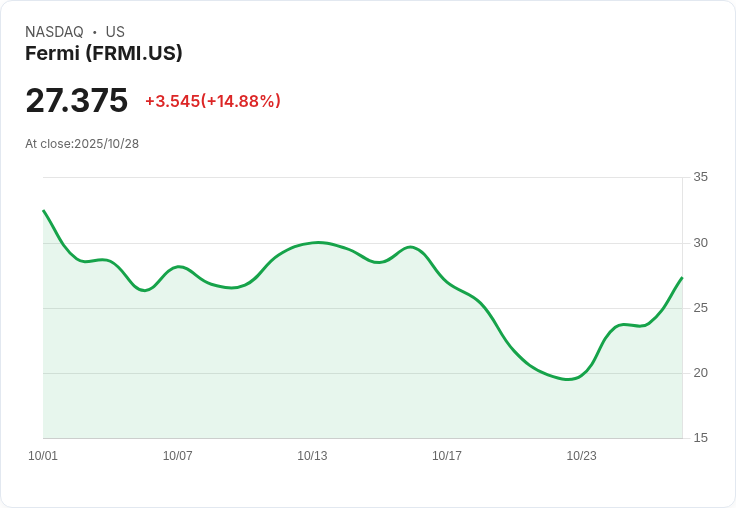Click the 15 y-axis price label

pyautogui.click(x=700, y=438)
